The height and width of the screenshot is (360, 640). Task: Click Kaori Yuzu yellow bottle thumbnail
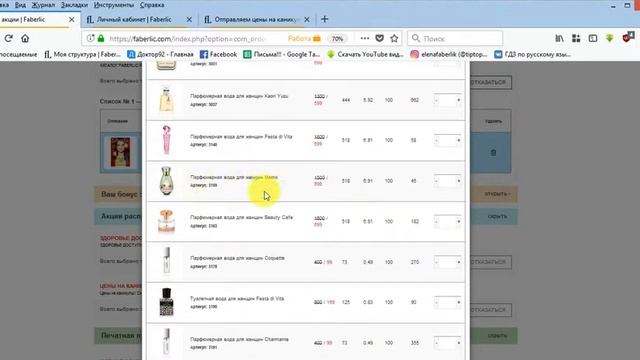click(x=166, y=99)
